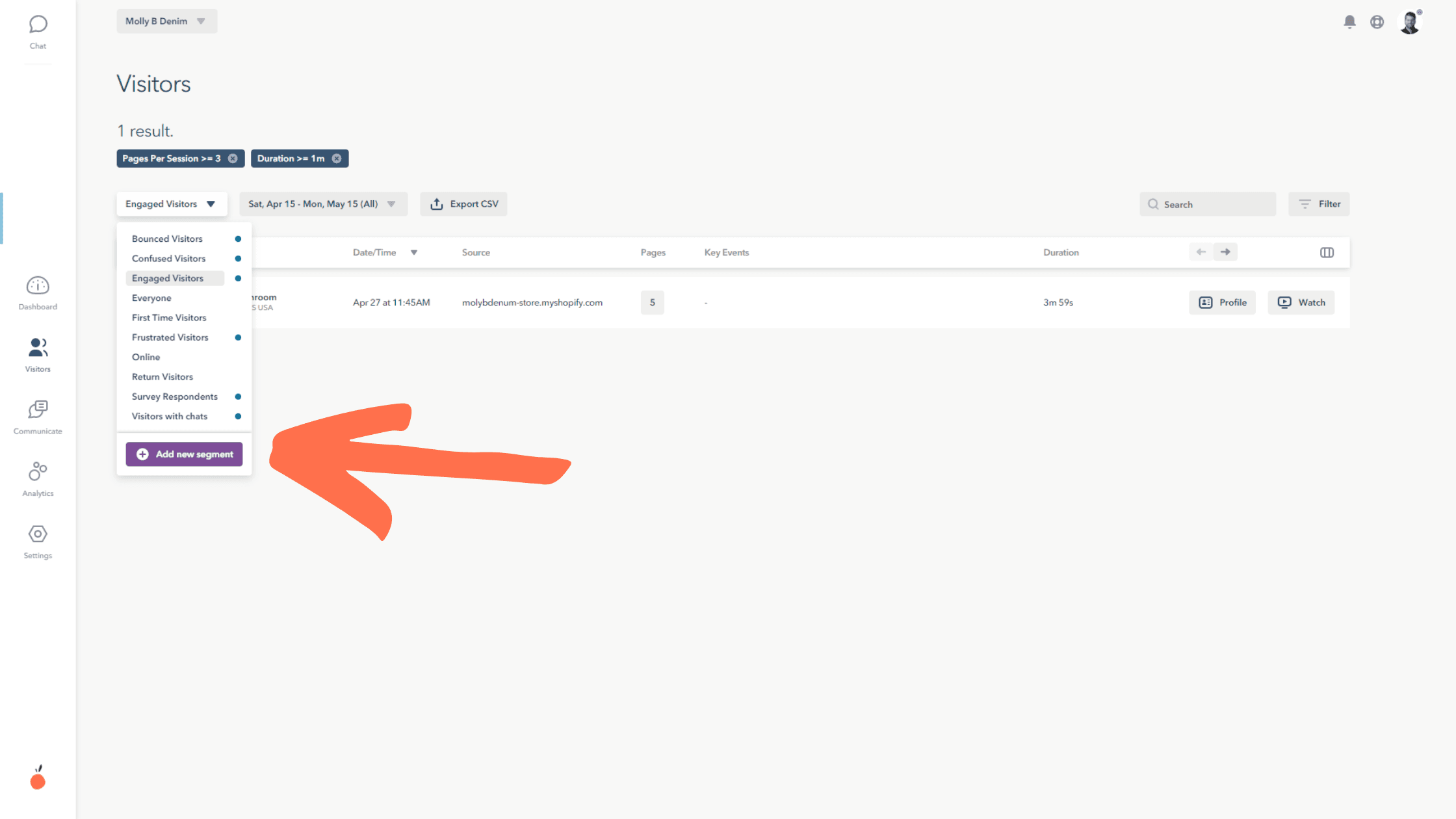Remove the Duration >= 1m filter chip
Image resolution: width=1456 pixels, height=819 pixels.
click(337, 159)
